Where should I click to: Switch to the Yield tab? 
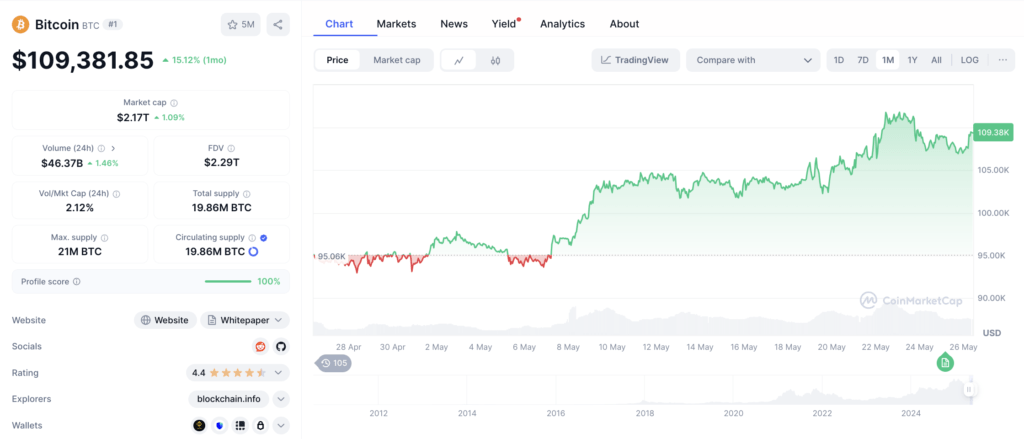pos(504,24)
